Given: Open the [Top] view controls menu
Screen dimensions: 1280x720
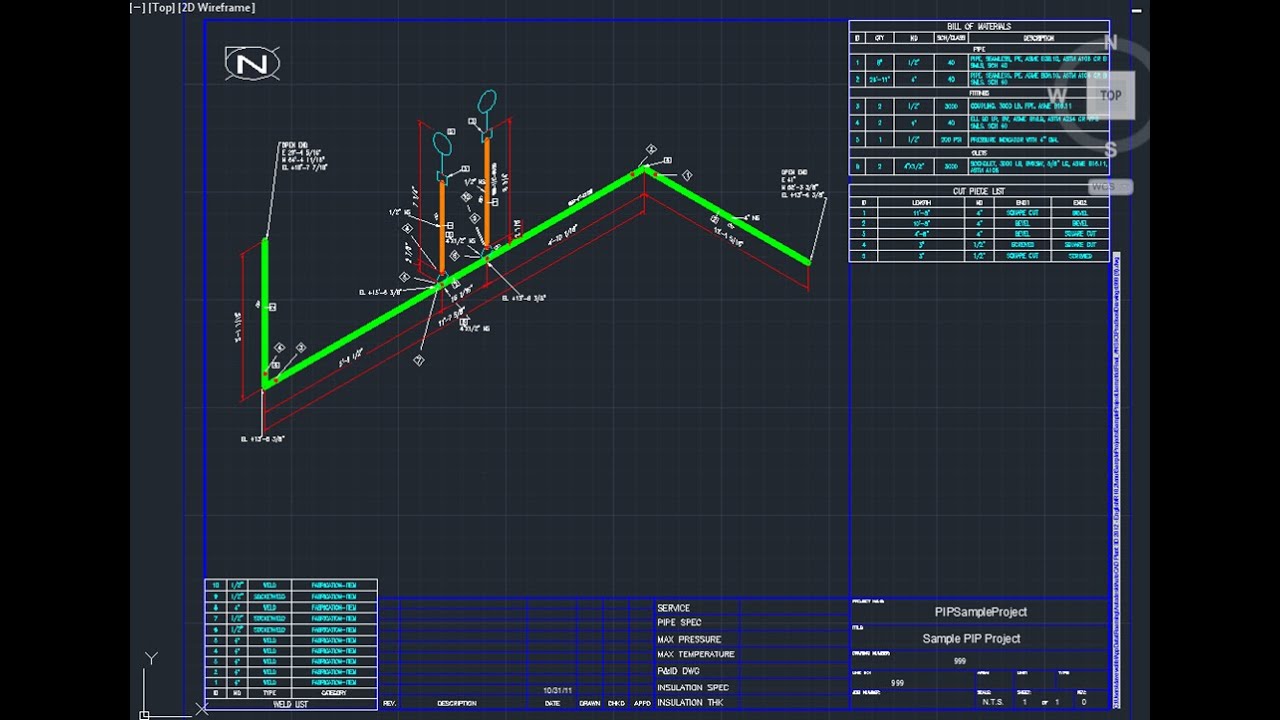Looking at the screenshot, I should pyautogui.click(x=162, y=8).
